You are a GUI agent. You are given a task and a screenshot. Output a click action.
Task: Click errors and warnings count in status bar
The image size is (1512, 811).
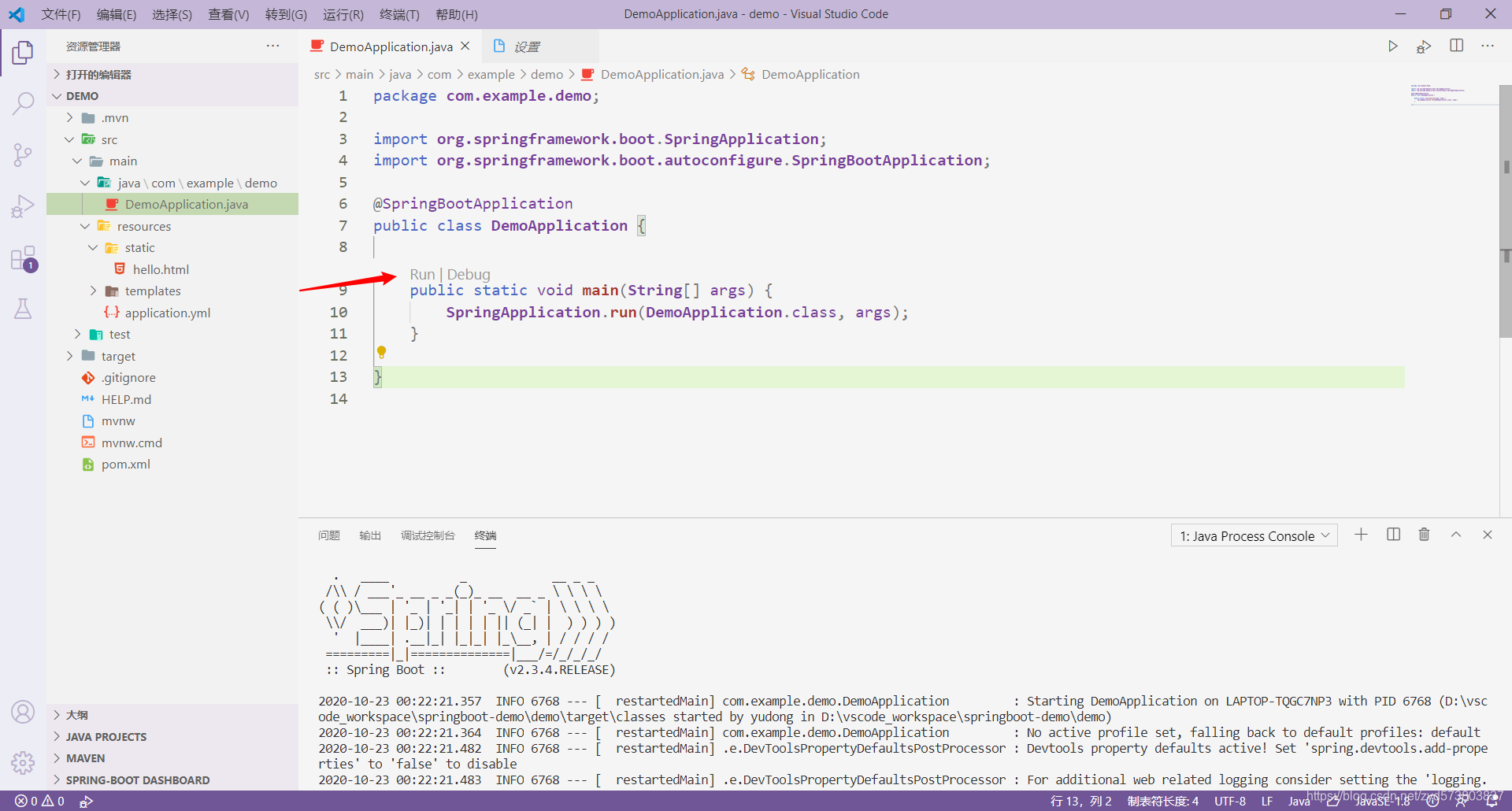tap(39, 801)
